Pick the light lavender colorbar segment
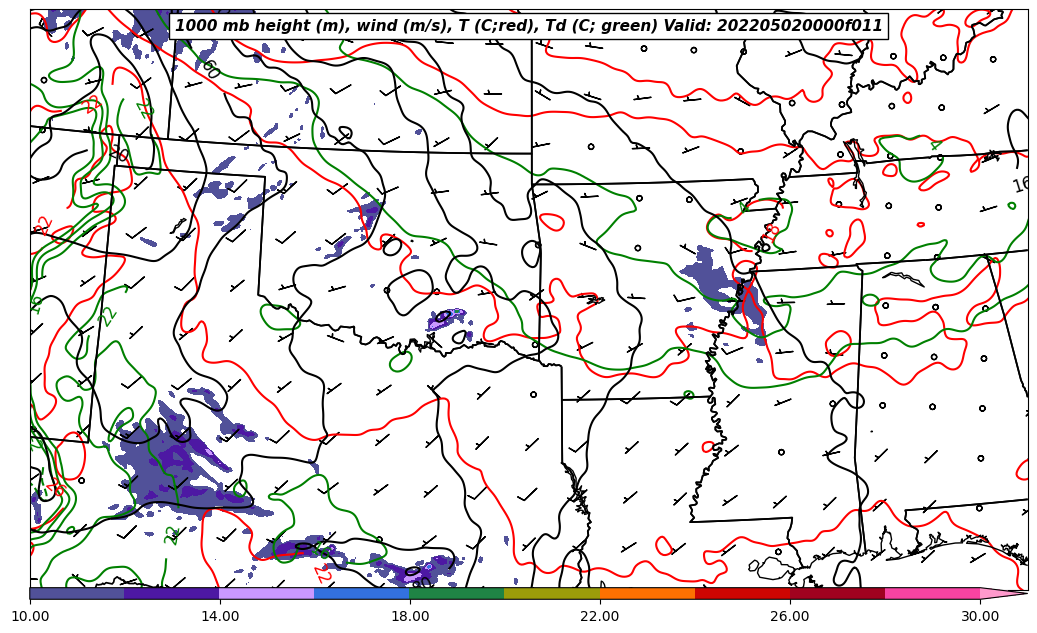The height and width of the screenshot is (633, 1037). 267,593
